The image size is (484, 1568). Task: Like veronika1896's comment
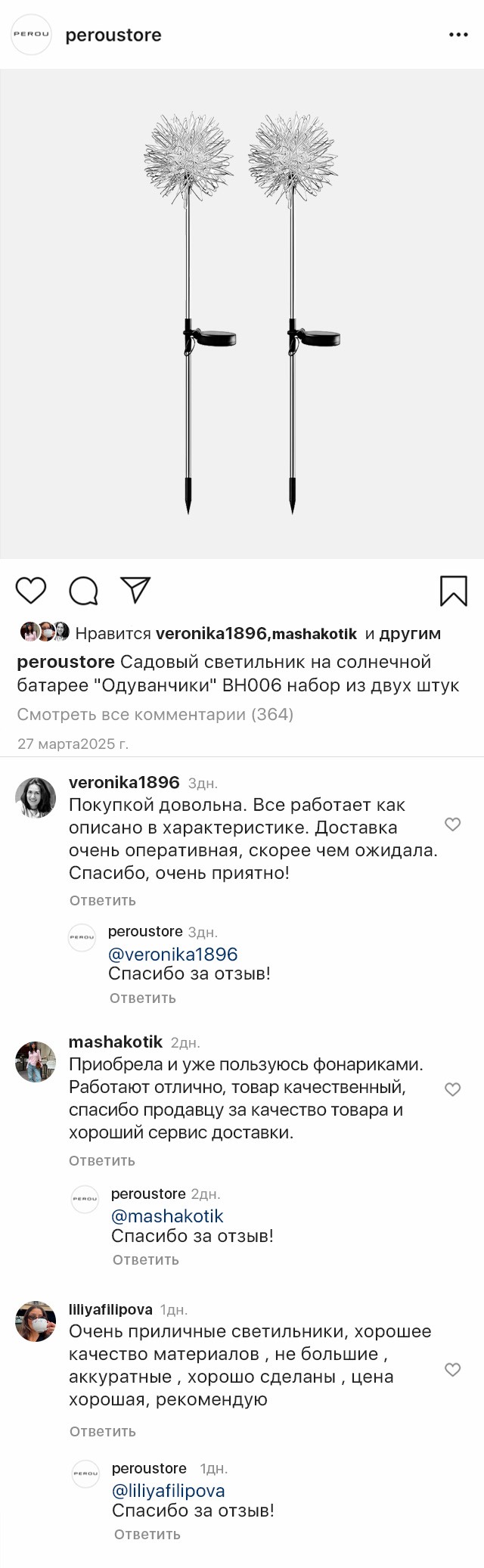point(452,824)
